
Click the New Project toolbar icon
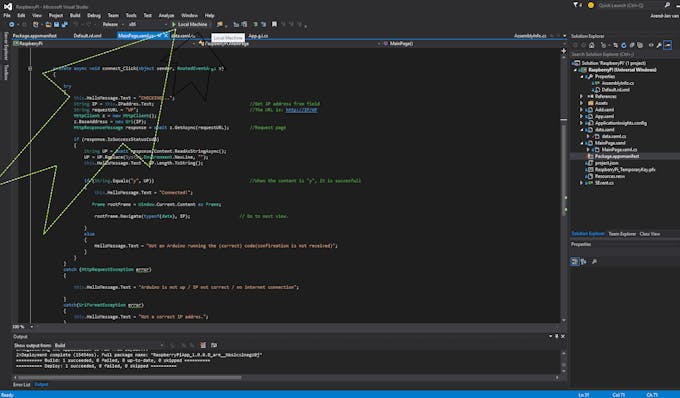pos(36,25)
